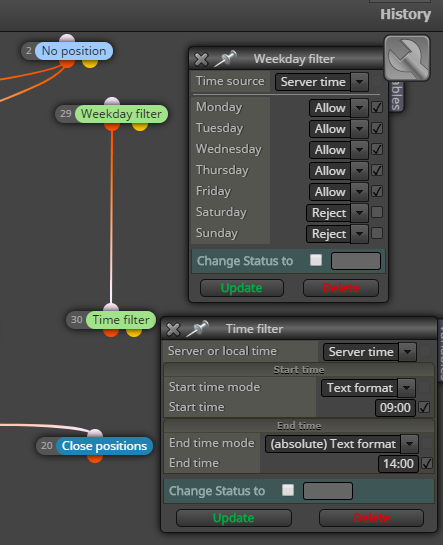This screenshot has width=443, height=545.
Task: Toggle the Monday checkbox
Action: tap(377, 107)
